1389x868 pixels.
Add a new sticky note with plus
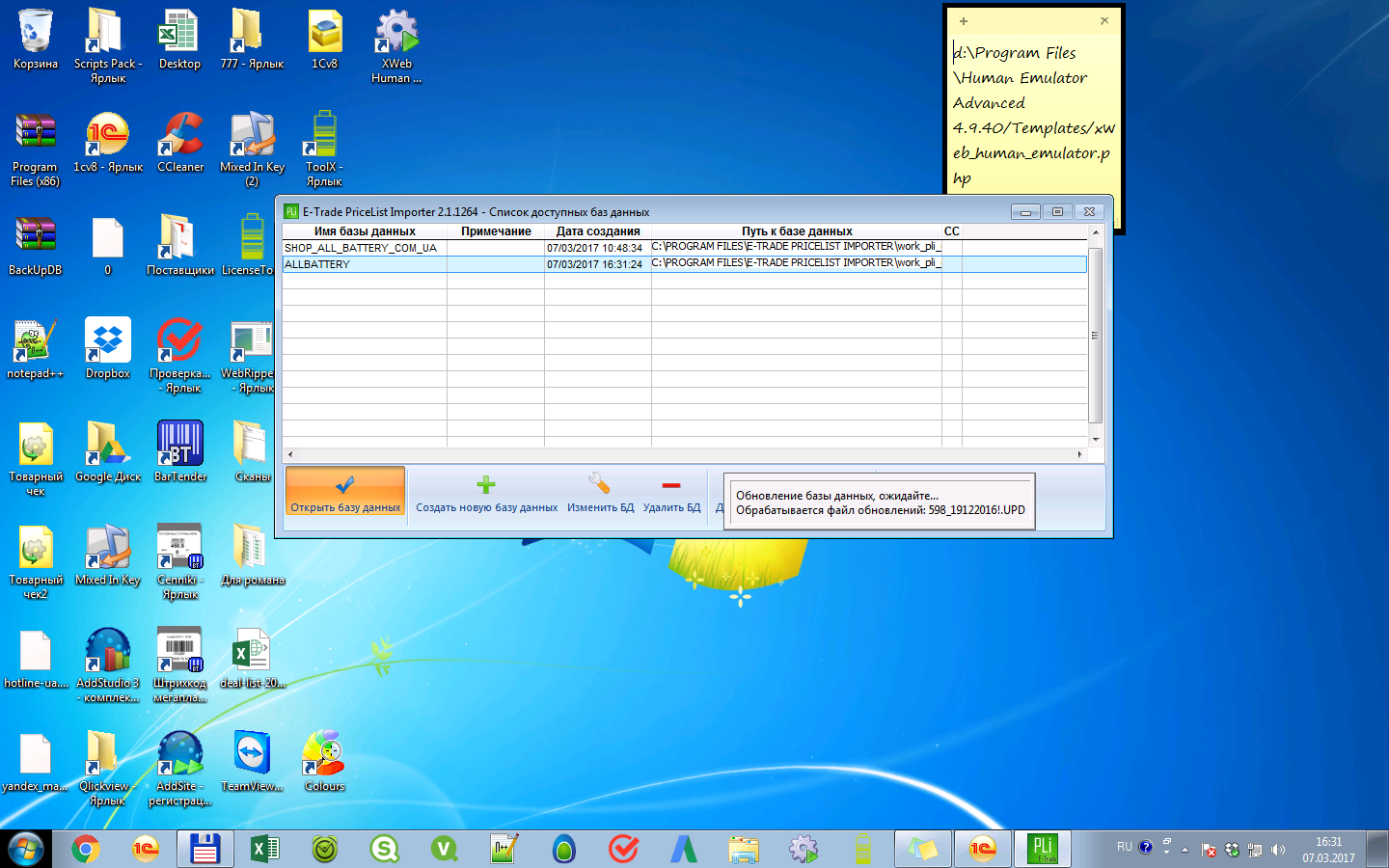coord(963,20)
